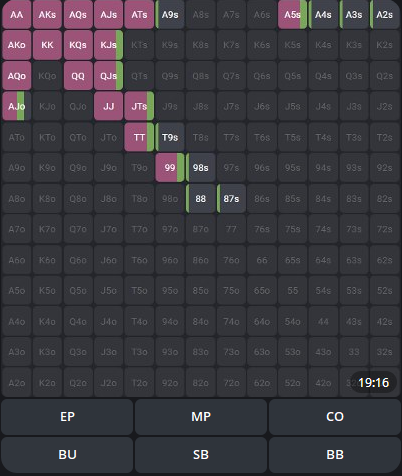The width and height of the screenshot is (402, 476).
Task: Click the A9s hand cell
Action: point(170,15)
